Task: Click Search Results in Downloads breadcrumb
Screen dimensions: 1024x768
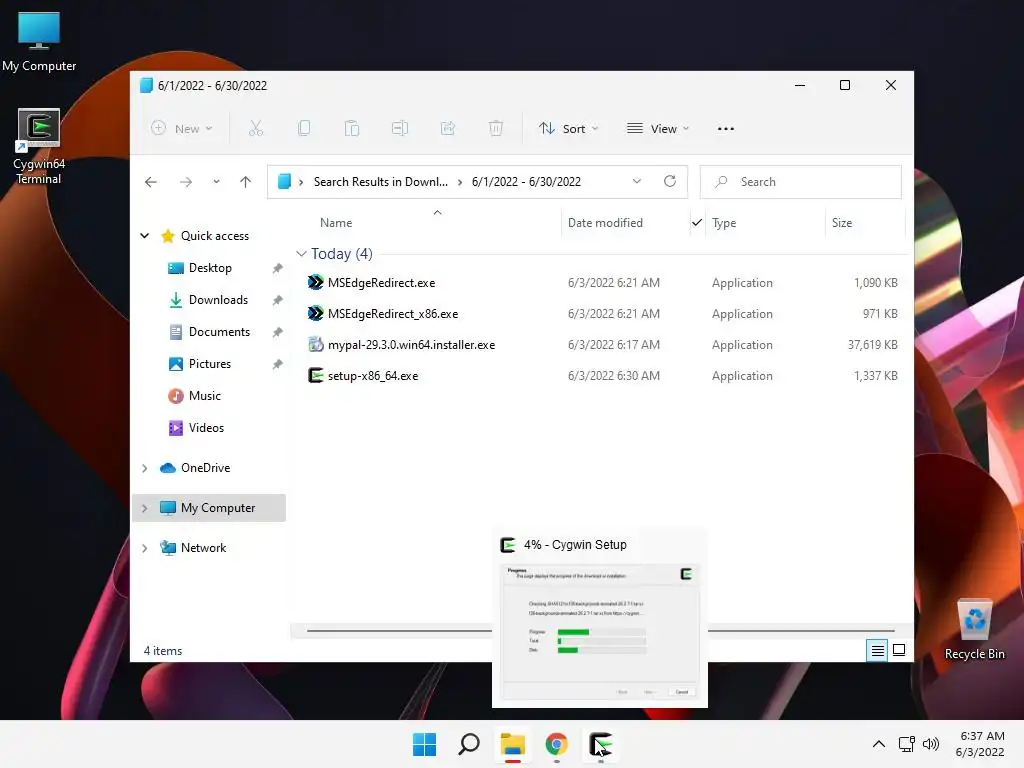Action: tap(381, 182)
